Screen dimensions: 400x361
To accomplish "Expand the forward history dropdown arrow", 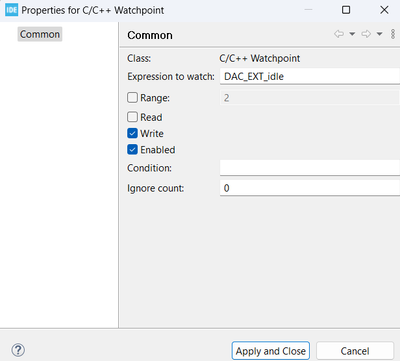I will pyautogui.click(x=379, y=34).
